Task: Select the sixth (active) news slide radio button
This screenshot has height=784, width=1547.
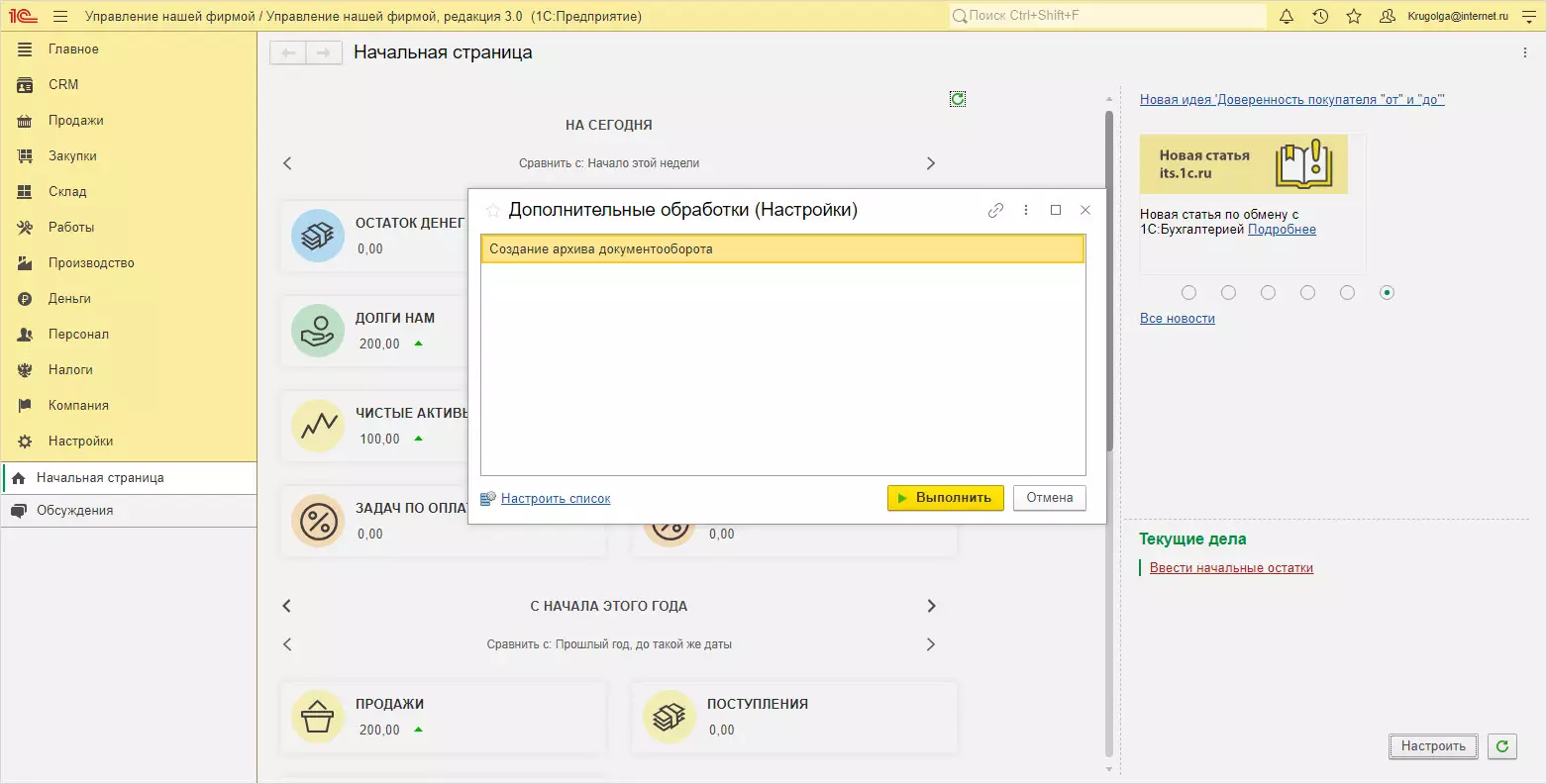Action: 1387,292
